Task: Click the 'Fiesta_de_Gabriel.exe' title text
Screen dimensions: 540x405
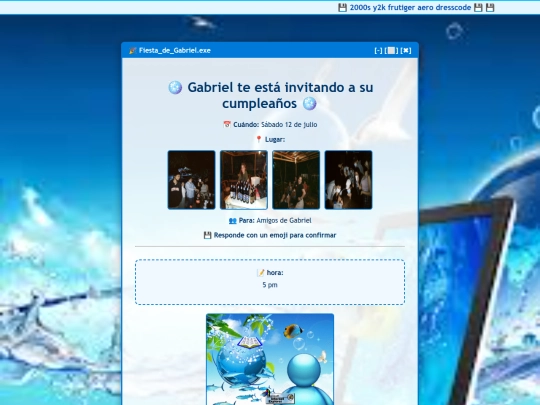Action: pyautogui.click(x=175, y=51)
